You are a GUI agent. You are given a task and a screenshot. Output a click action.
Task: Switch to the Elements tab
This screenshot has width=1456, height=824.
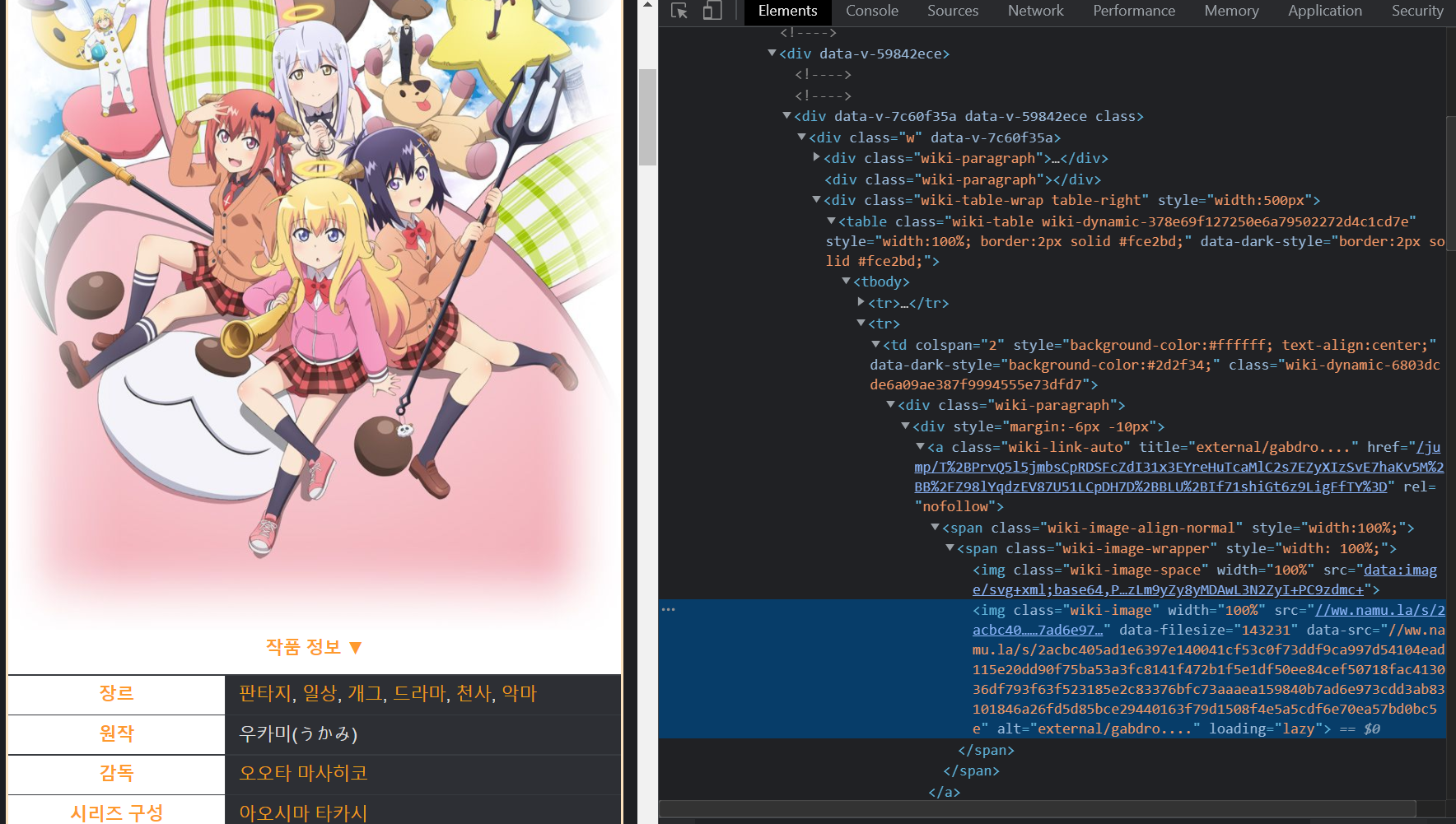point(787,11)
